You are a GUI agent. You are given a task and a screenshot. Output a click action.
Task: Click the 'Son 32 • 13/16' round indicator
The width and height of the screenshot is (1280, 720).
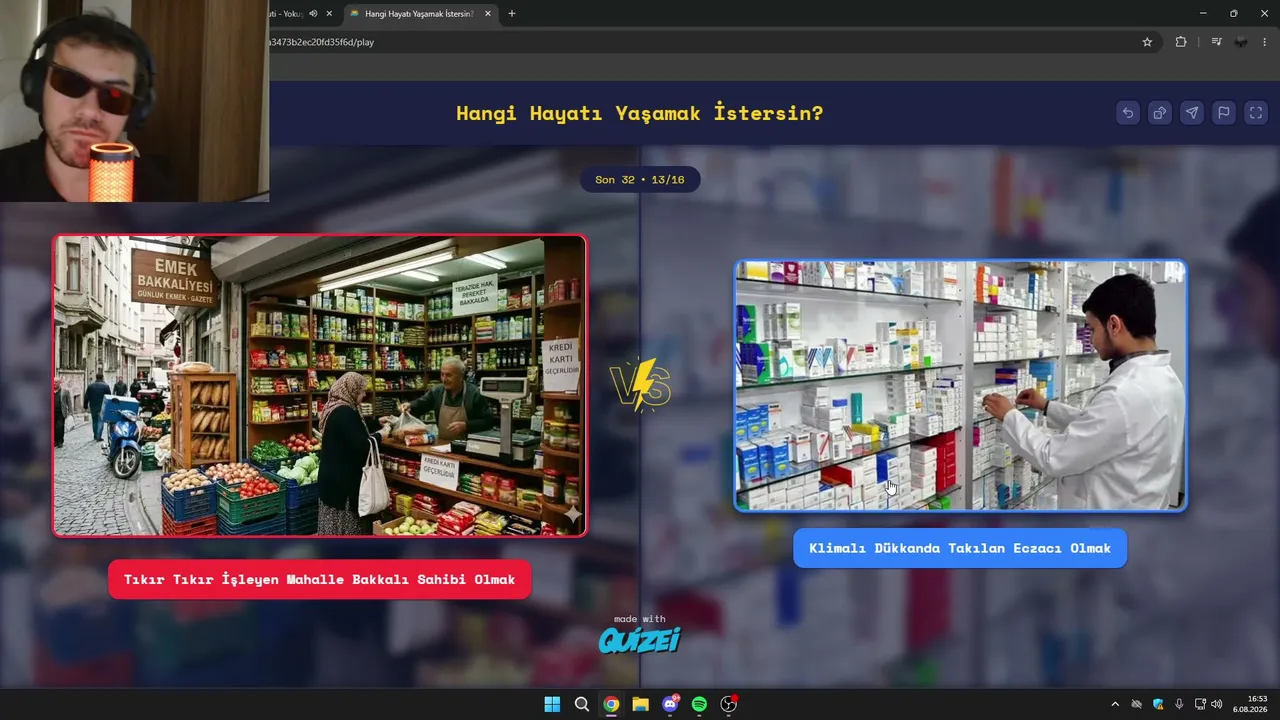tap(640, 180)
